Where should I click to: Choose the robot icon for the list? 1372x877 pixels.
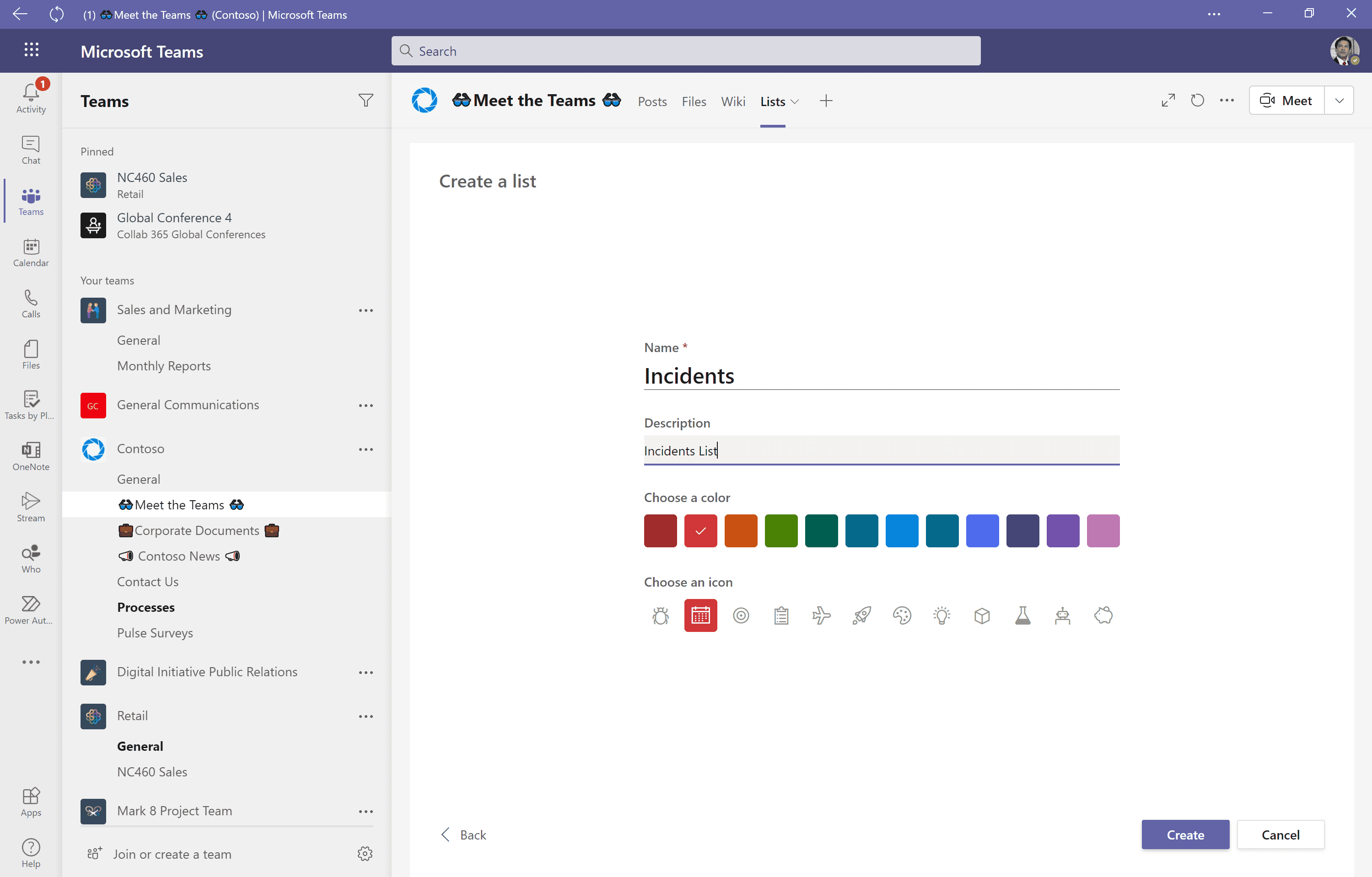click(1063, 615)
